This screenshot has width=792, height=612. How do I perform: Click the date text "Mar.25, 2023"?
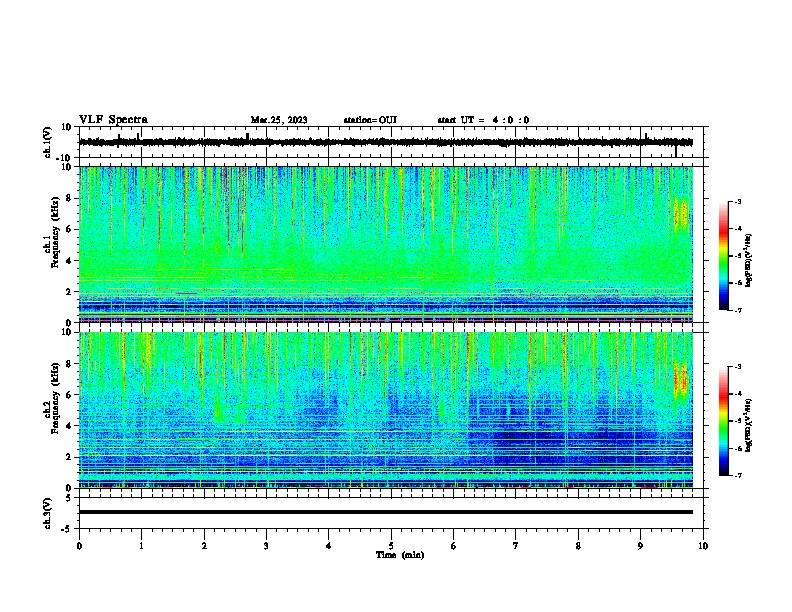(x=279, y=120)
